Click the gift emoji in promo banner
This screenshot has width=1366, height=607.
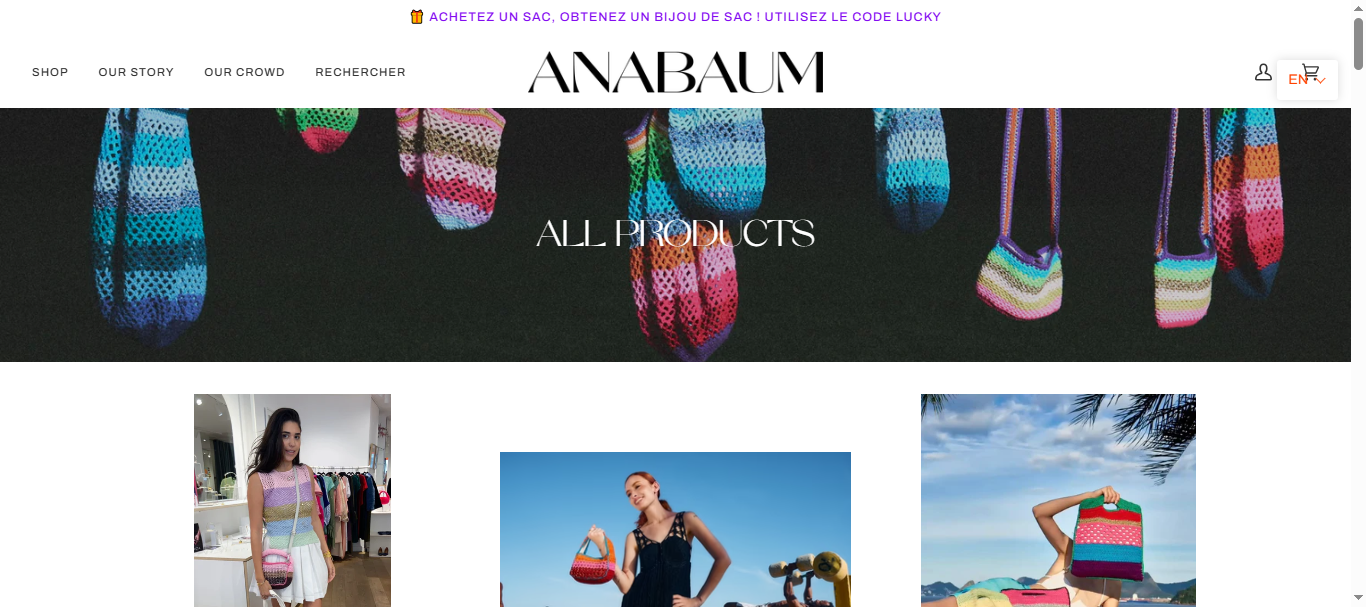click(x=417, y=17)
